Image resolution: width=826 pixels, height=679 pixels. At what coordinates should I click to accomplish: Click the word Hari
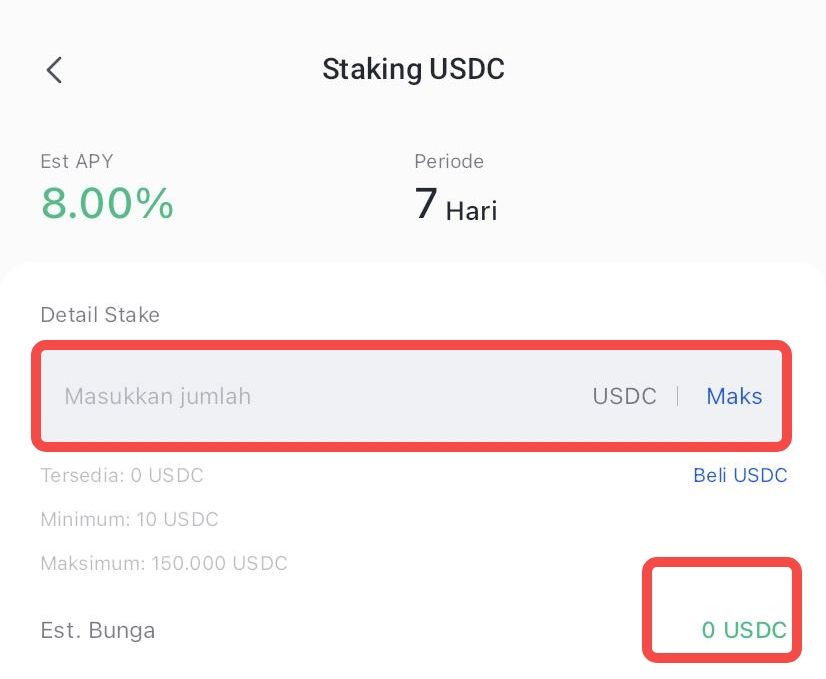click(x=471, y=211)
